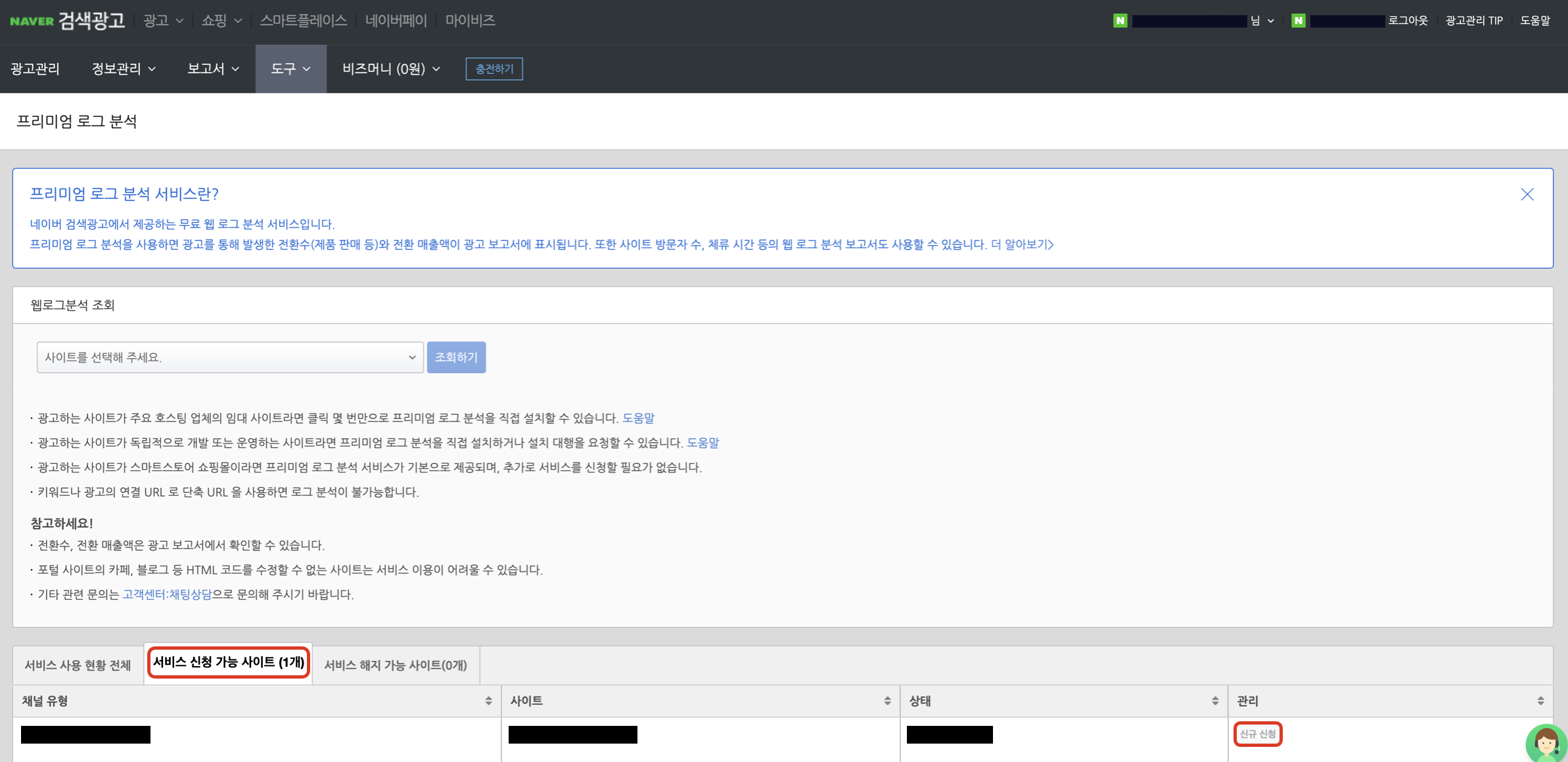
Task: Sort the 관리 column using its arrows
Action: [1542, 701]
